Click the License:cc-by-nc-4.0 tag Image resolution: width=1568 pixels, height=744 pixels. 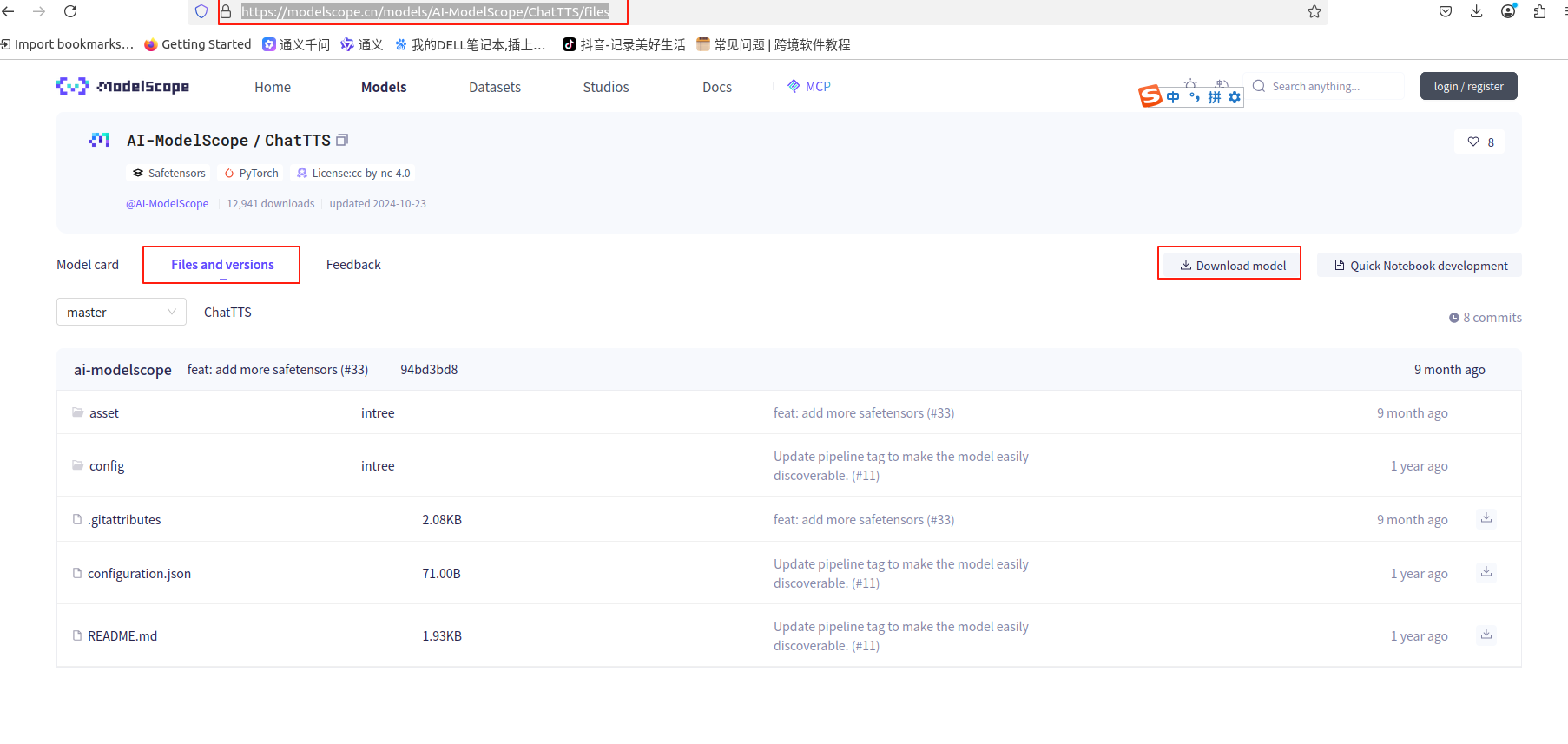tap(353, 173)
